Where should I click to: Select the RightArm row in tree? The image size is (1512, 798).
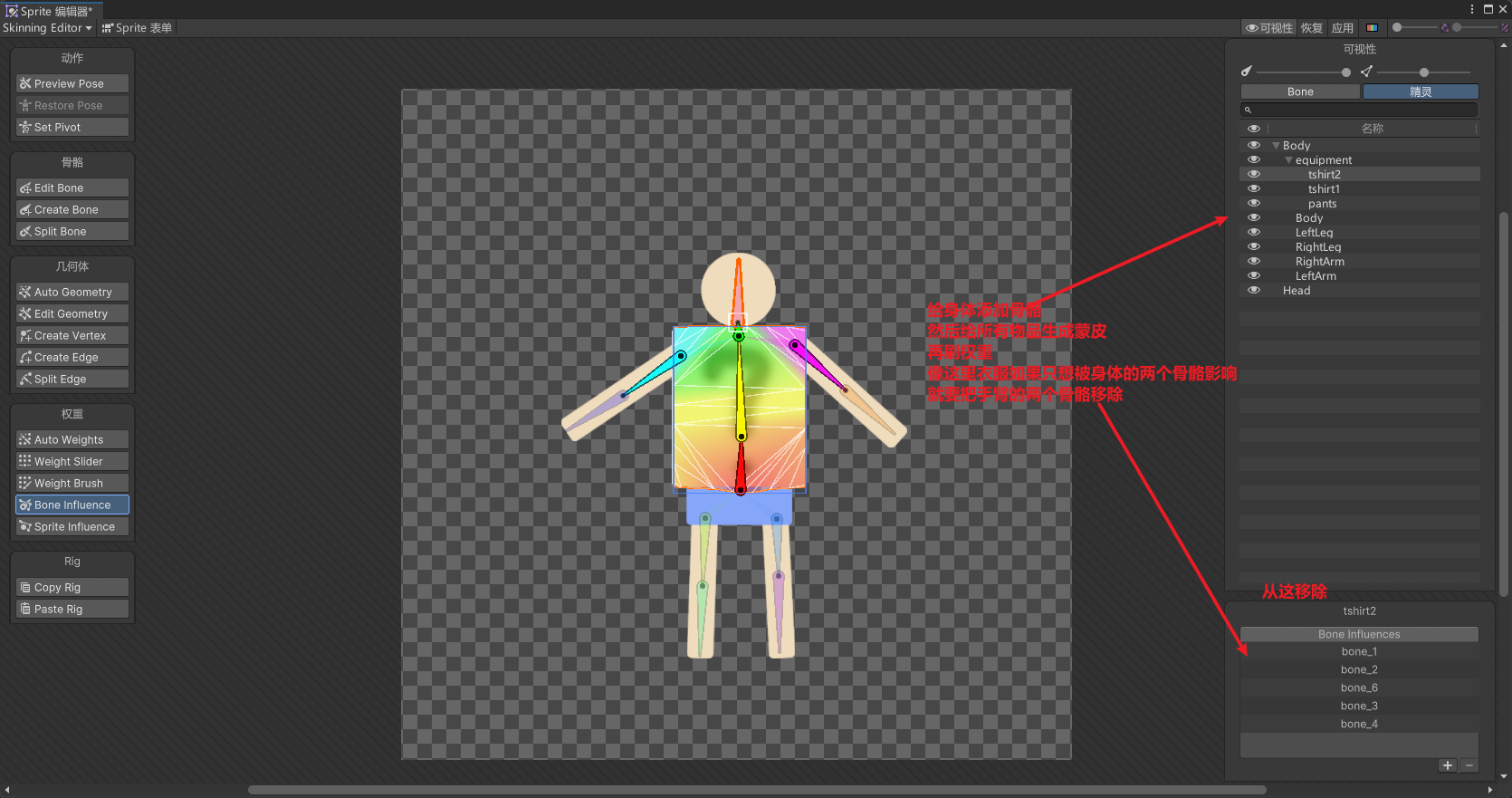(x=1360, y=261)
